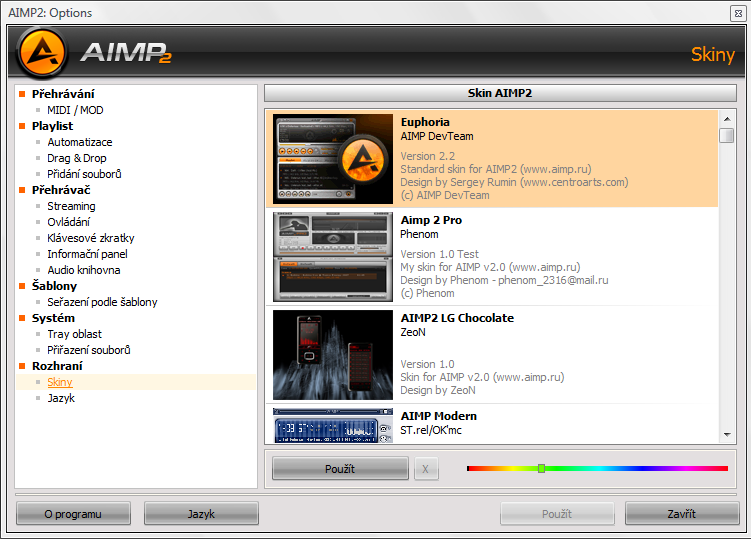
Task: Click the Jazyk bottom button
Action: point(201,514)
